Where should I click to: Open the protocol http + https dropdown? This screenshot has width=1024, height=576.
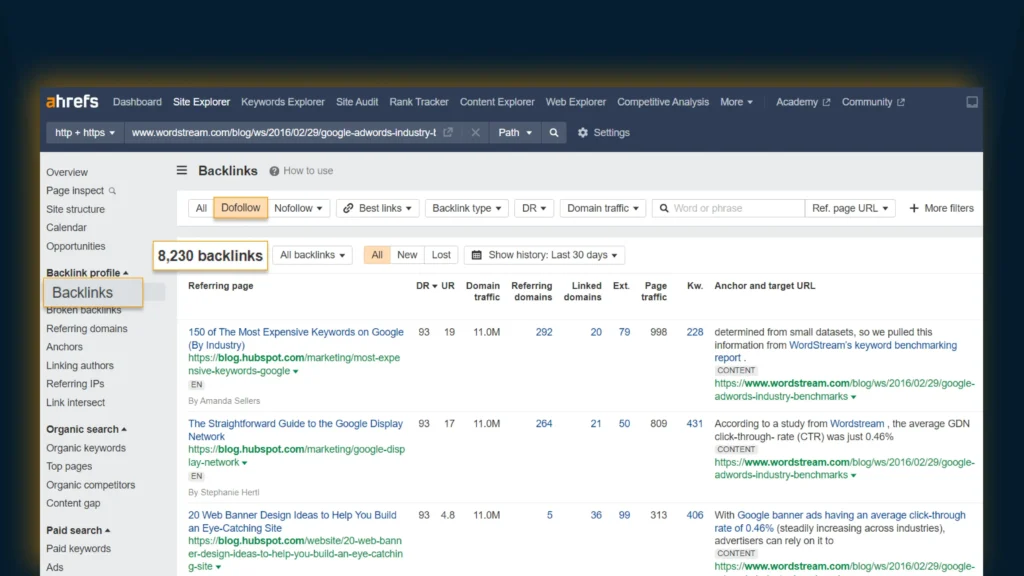point(85,133)
